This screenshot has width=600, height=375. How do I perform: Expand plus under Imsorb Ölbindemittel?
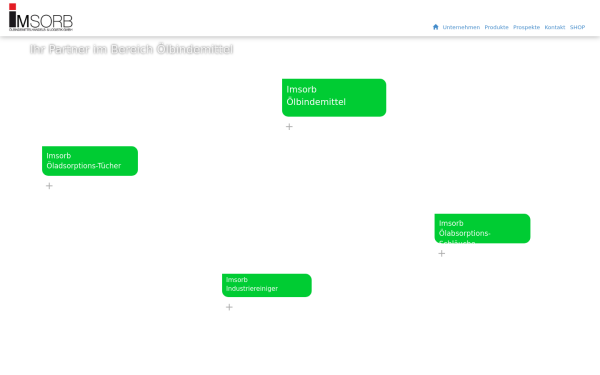coord(289,127)
